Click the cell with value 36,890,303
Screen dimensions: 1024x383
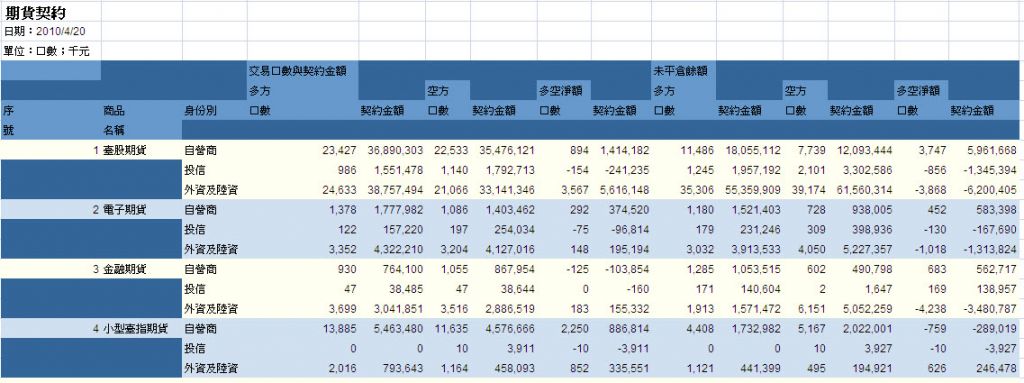pyautogui.click(x=395, y=151)
